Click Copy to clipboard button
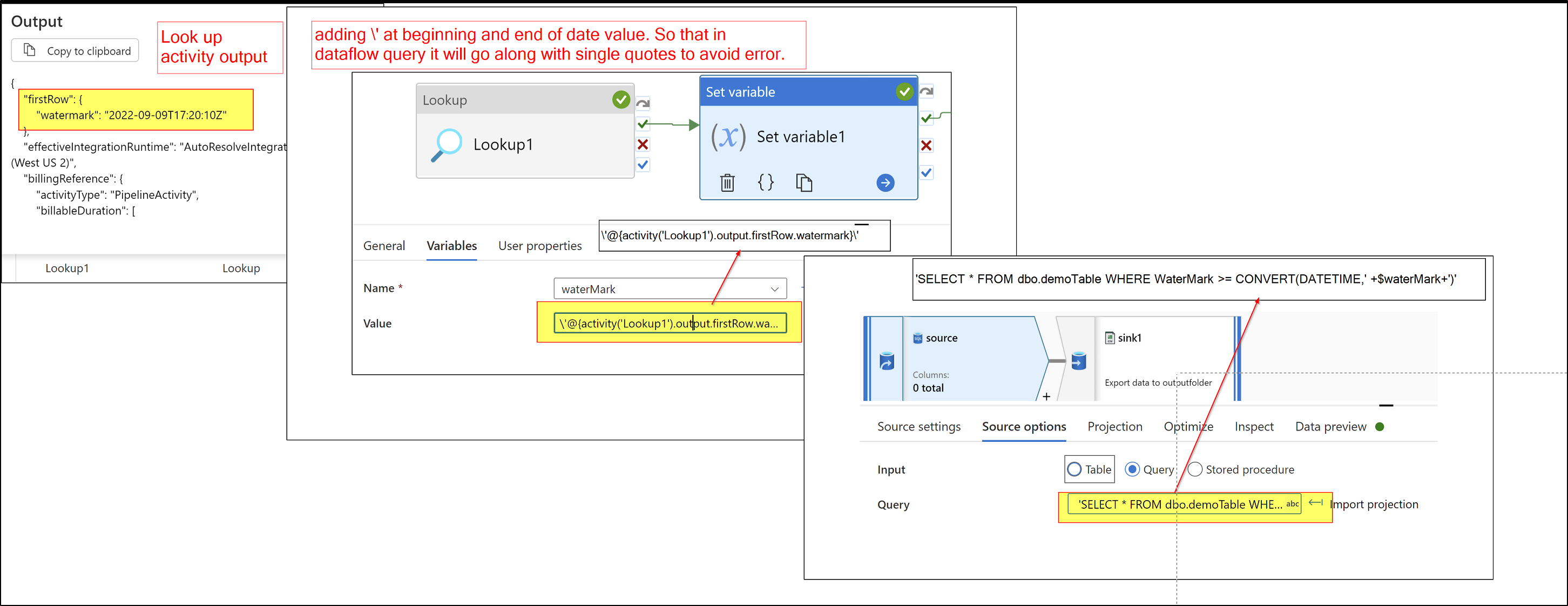The height and width of the screenshot is (606, 1568). [75, 51]
